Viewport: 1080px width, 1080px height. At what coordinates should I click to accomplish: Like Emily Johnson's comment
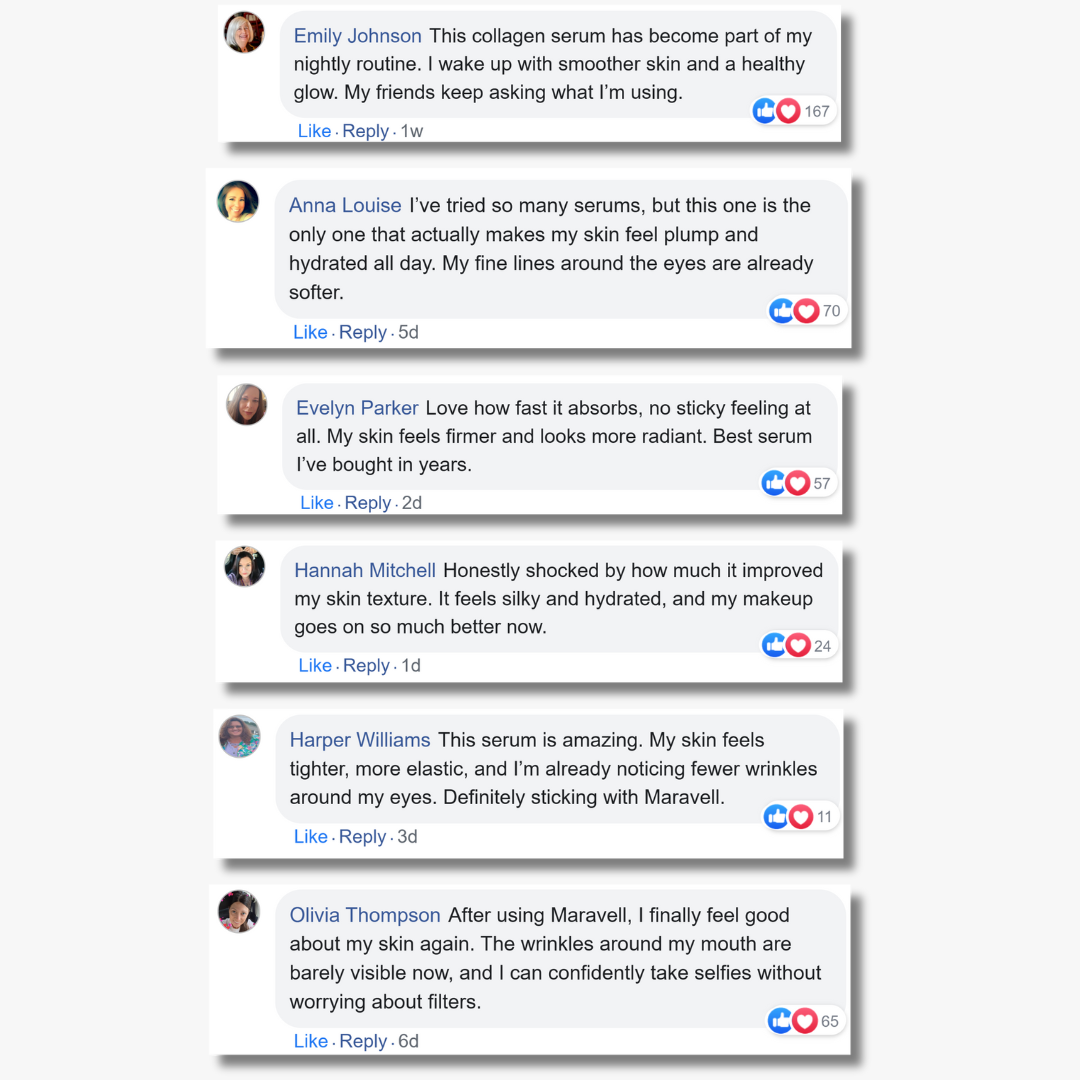coord(314,131)
